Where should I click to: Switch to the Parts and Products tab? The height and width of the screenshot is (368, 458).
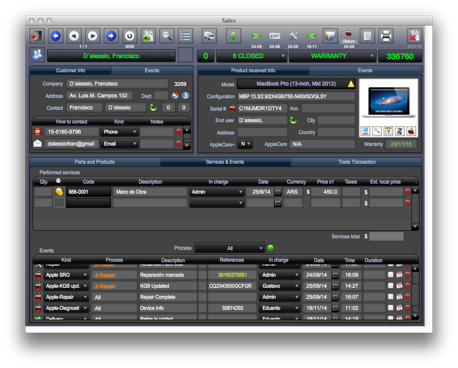pyautogui.click(x=95, y=162)
